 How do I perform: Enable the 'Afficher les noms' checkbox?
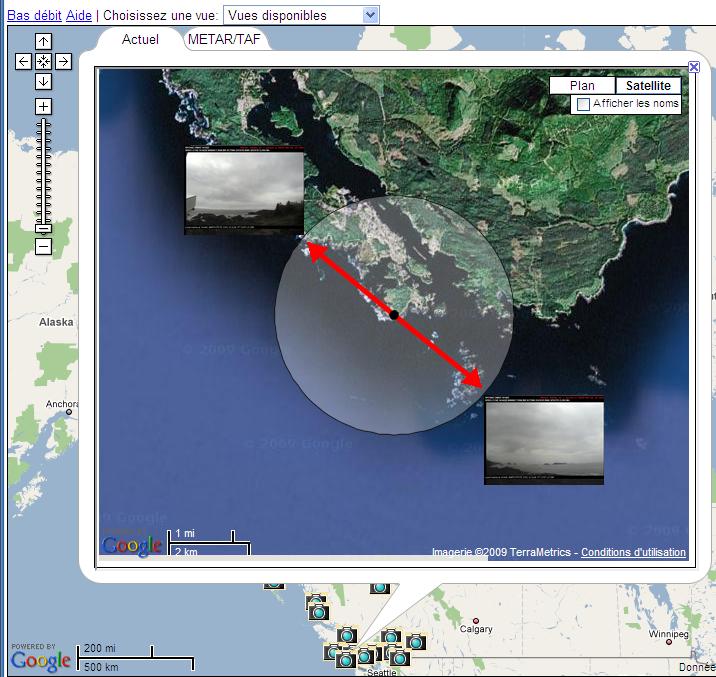583,104
